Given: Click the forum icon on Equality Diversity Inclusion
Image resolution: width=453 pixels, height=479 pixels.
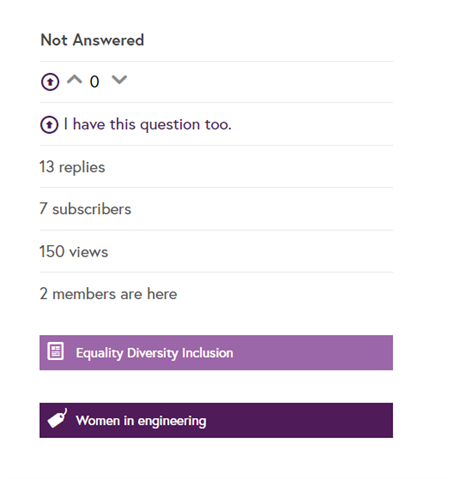Looking at the screenshot, I should [55, 351].
